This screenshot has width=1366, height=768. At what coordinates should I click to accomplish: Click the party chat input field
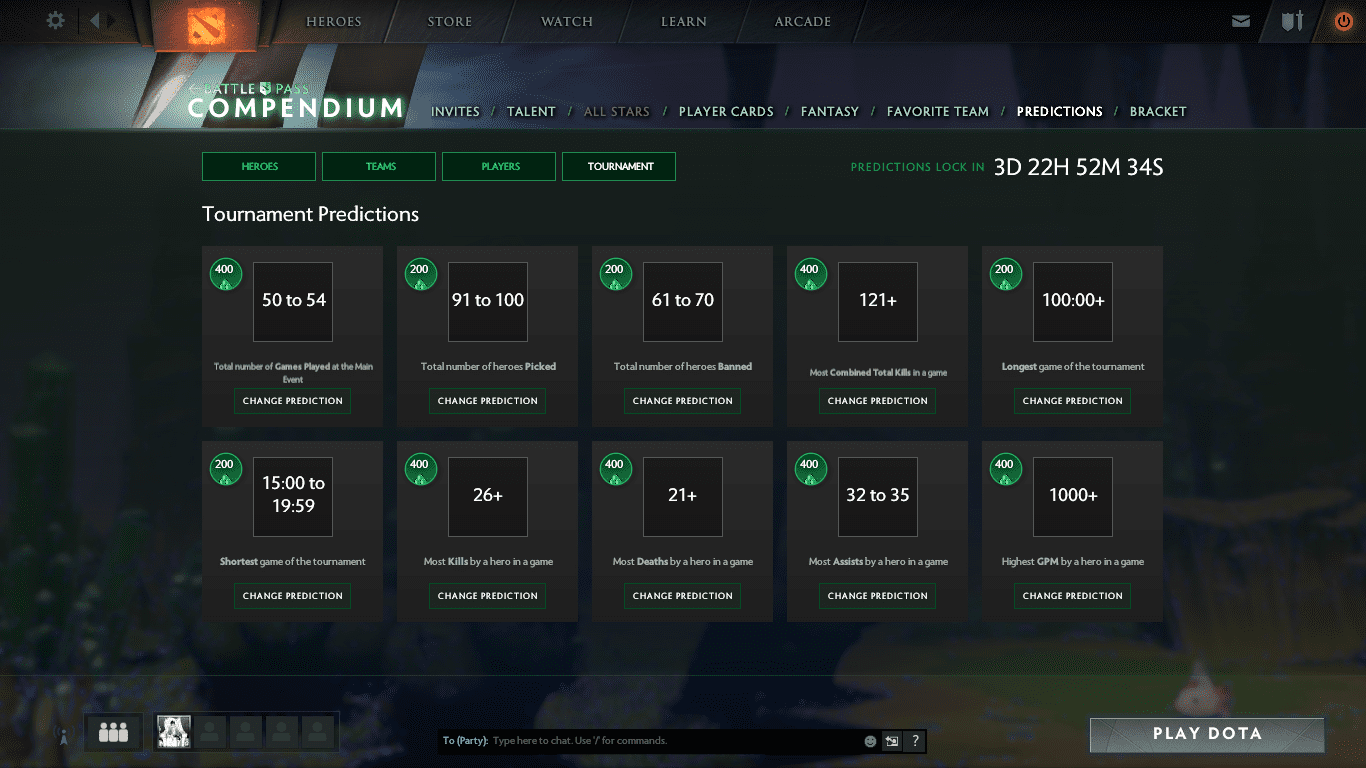click(670, 741)
